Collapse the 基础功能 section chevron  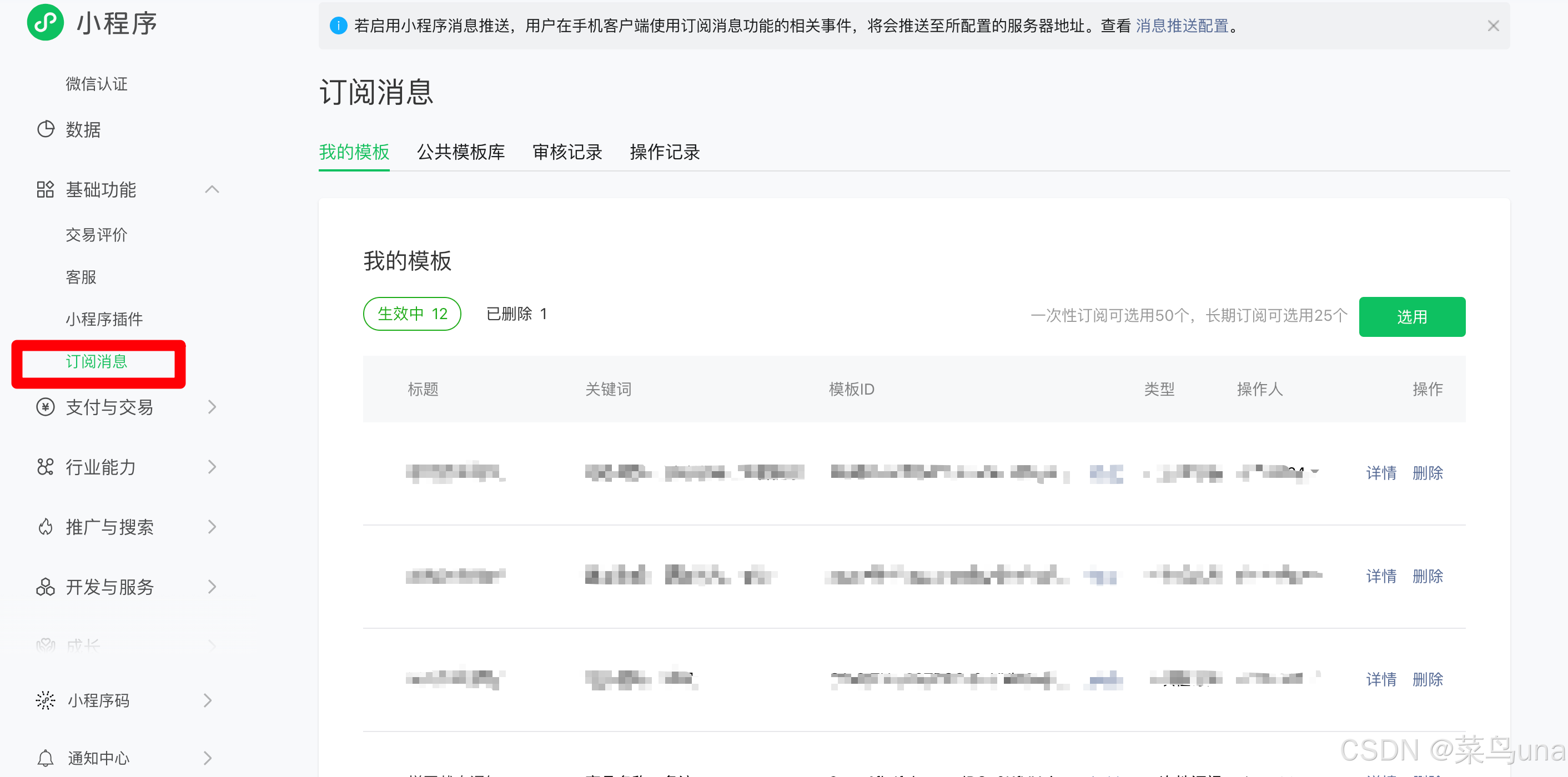coord(212,190)
